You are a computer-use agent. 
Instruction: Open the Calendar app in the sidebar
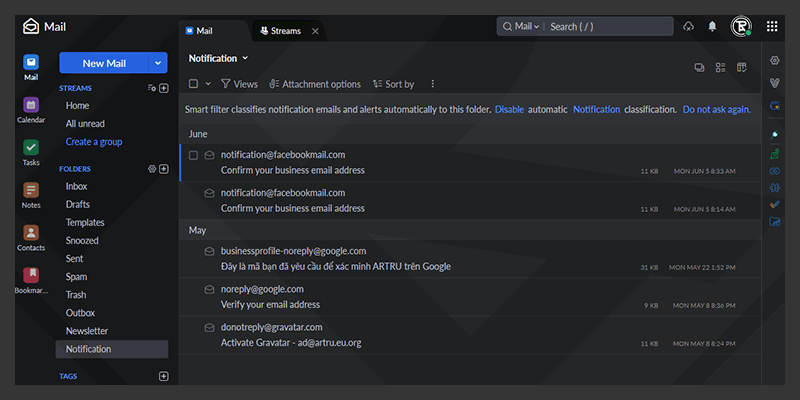click(31, 106)
